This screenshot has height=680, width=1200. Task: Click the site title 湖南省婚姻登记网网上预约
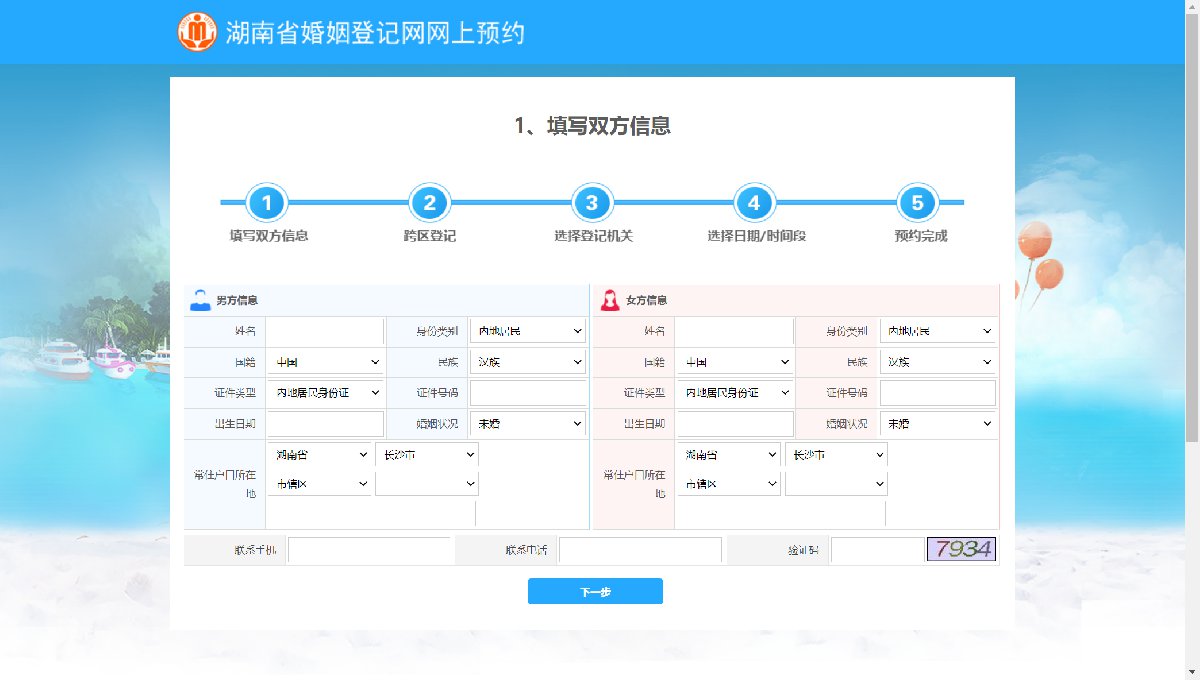coord(375,33)
